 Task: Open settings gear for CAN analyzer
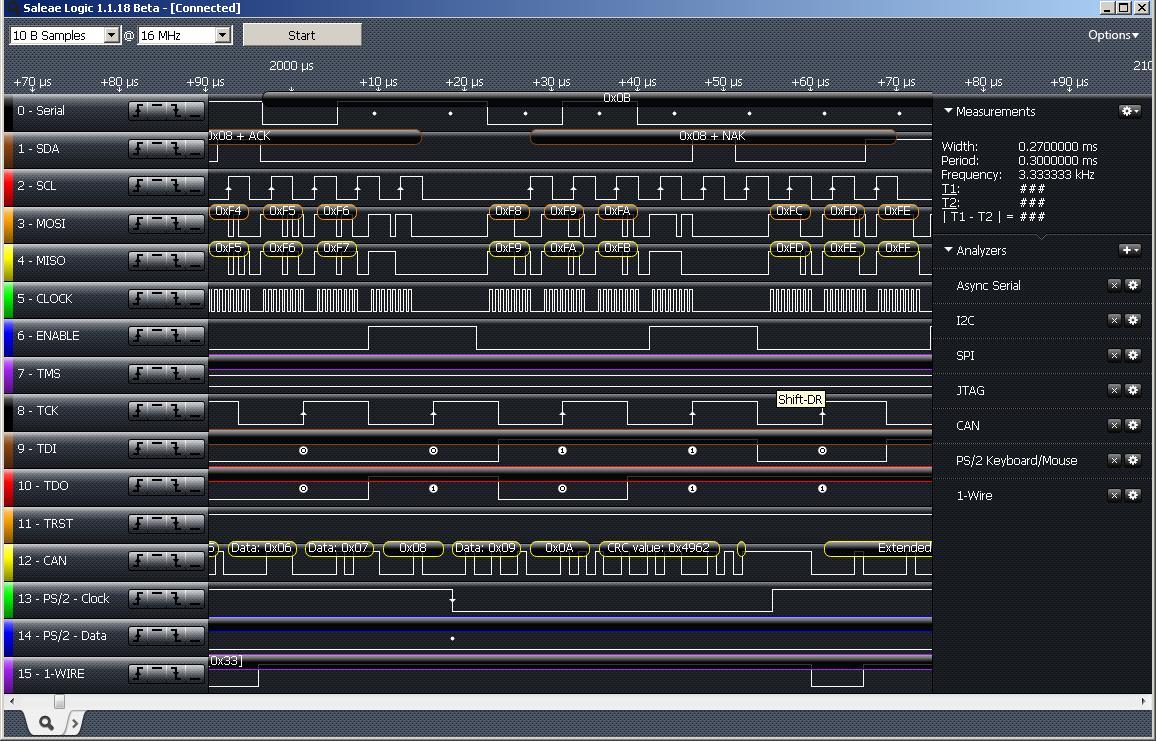(x=1133, y=425)
